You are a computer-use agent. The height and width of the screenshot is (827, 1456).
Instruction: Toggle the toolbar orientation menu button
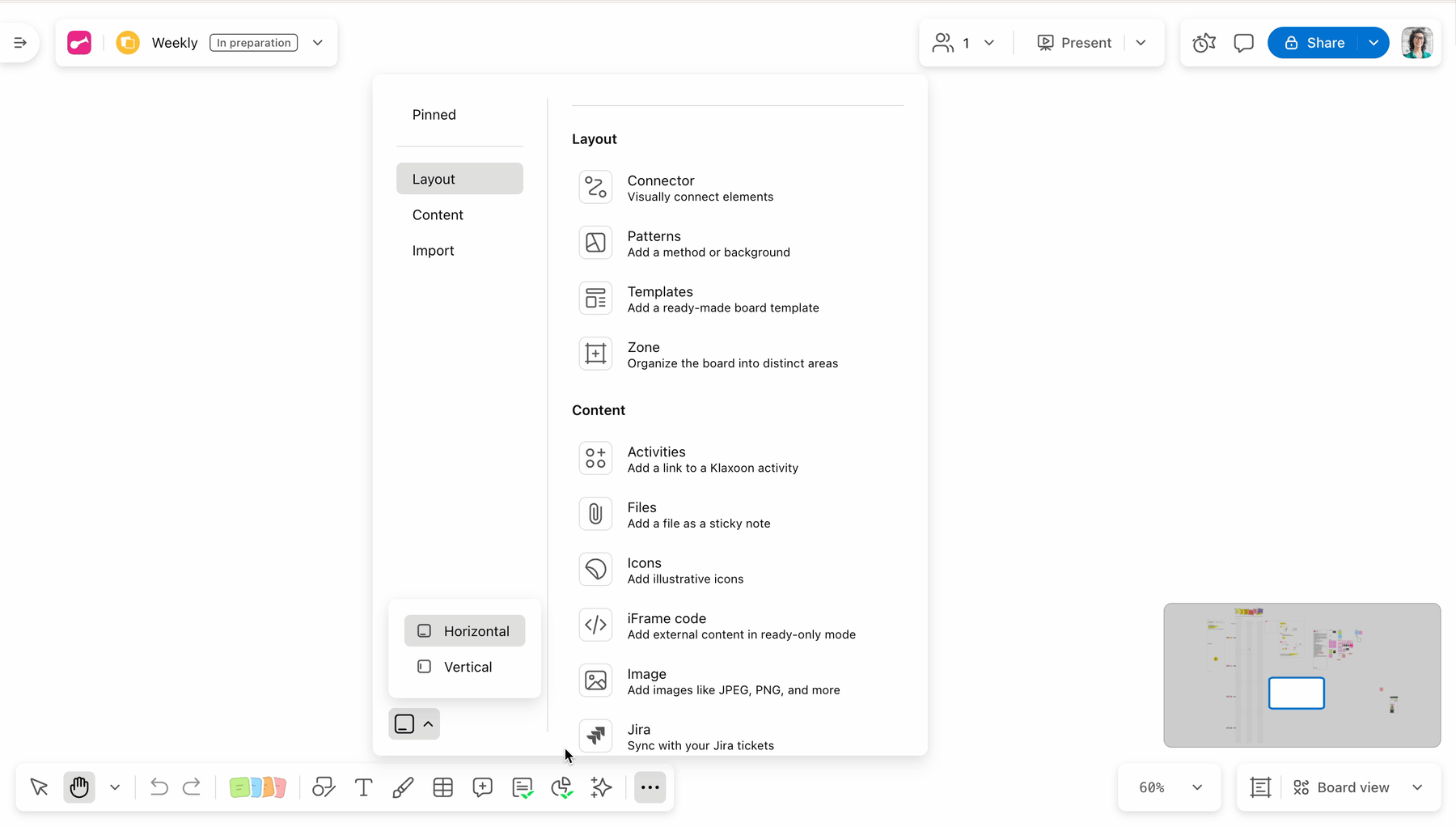[x=414, y=724]
